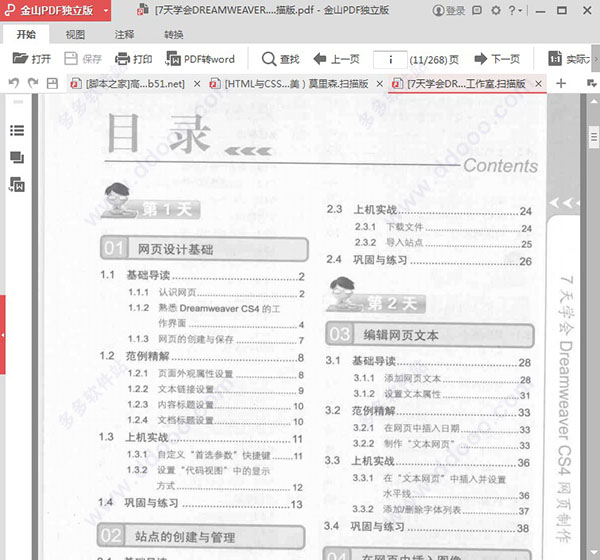
Task: Close the [7天学会DR...工作室.扫描版 tab
Action: pos(538,83)
